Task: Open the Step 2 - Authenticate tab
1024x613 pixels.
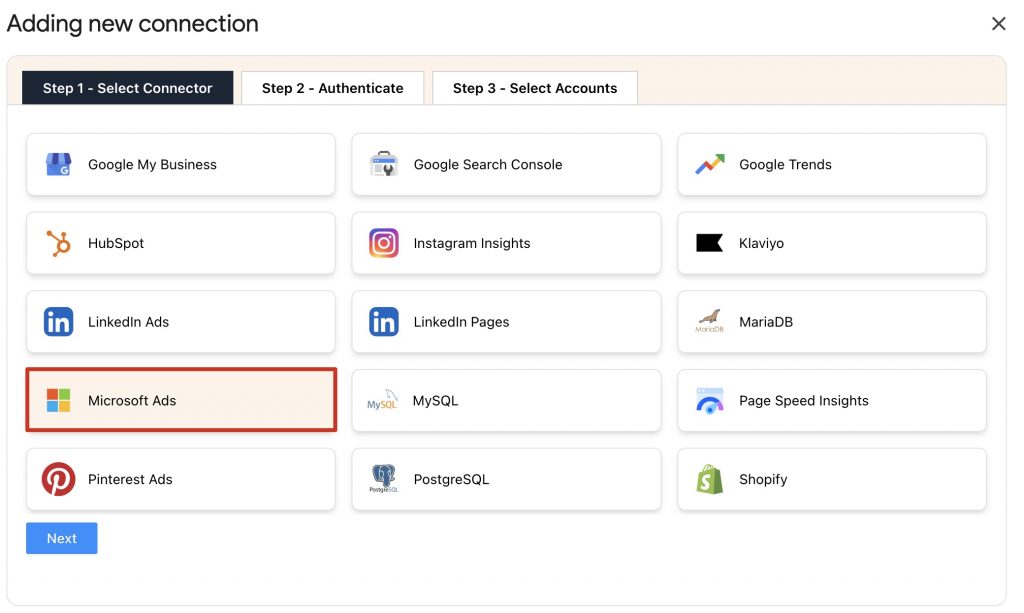Action: [x=332, y=88]
